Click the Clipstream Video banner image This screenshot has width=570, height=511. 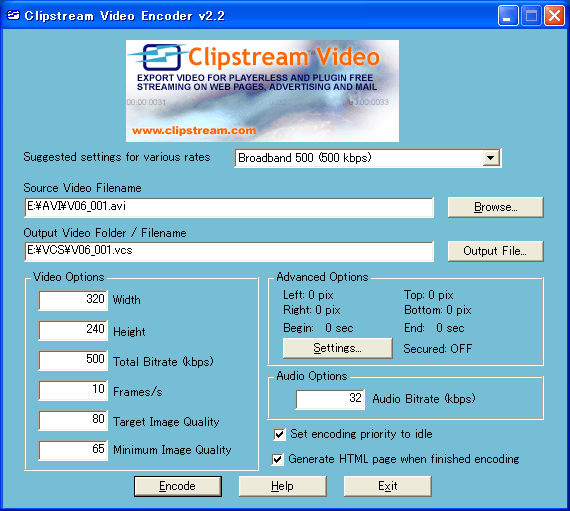click(x=262, y=91)
